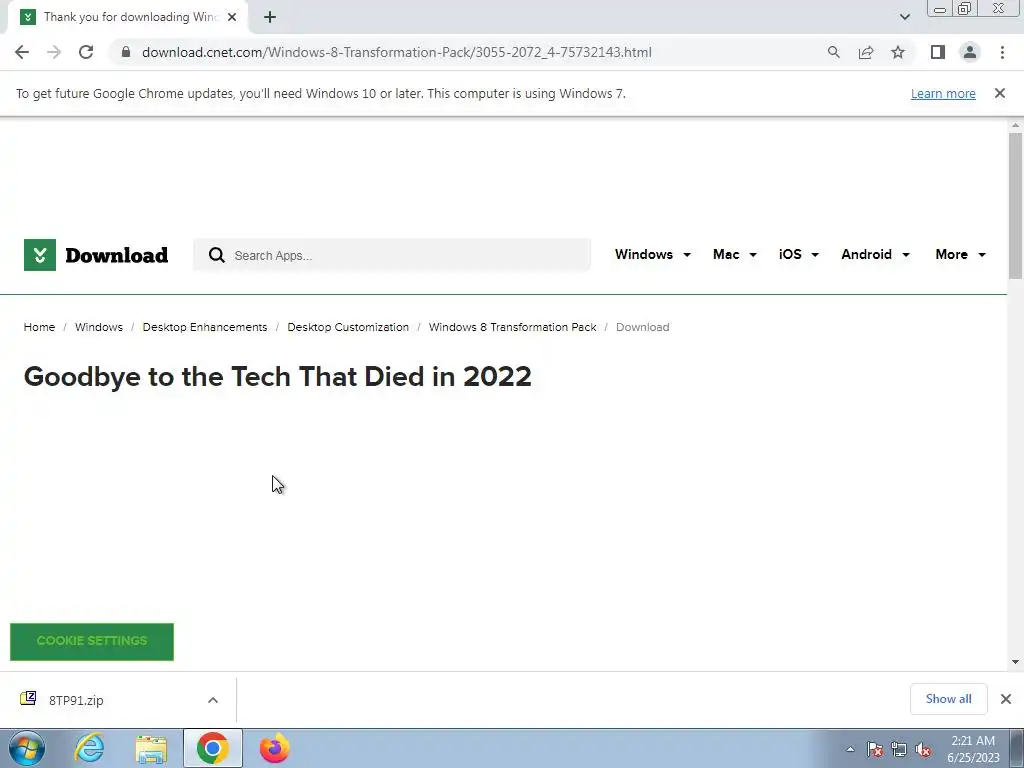Go to Home breadcrumb link
1024x768 pixels.
point(39,327)
